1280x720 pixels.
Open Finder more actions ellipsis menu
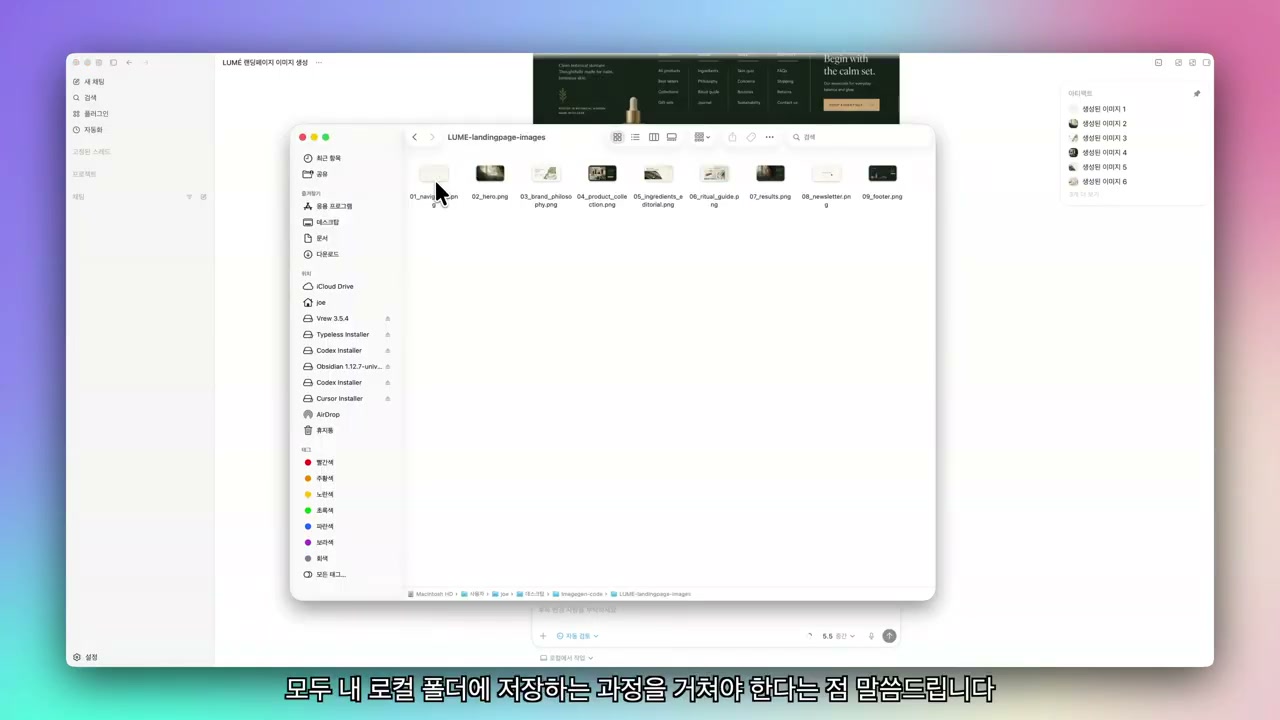tap(769, 137)
